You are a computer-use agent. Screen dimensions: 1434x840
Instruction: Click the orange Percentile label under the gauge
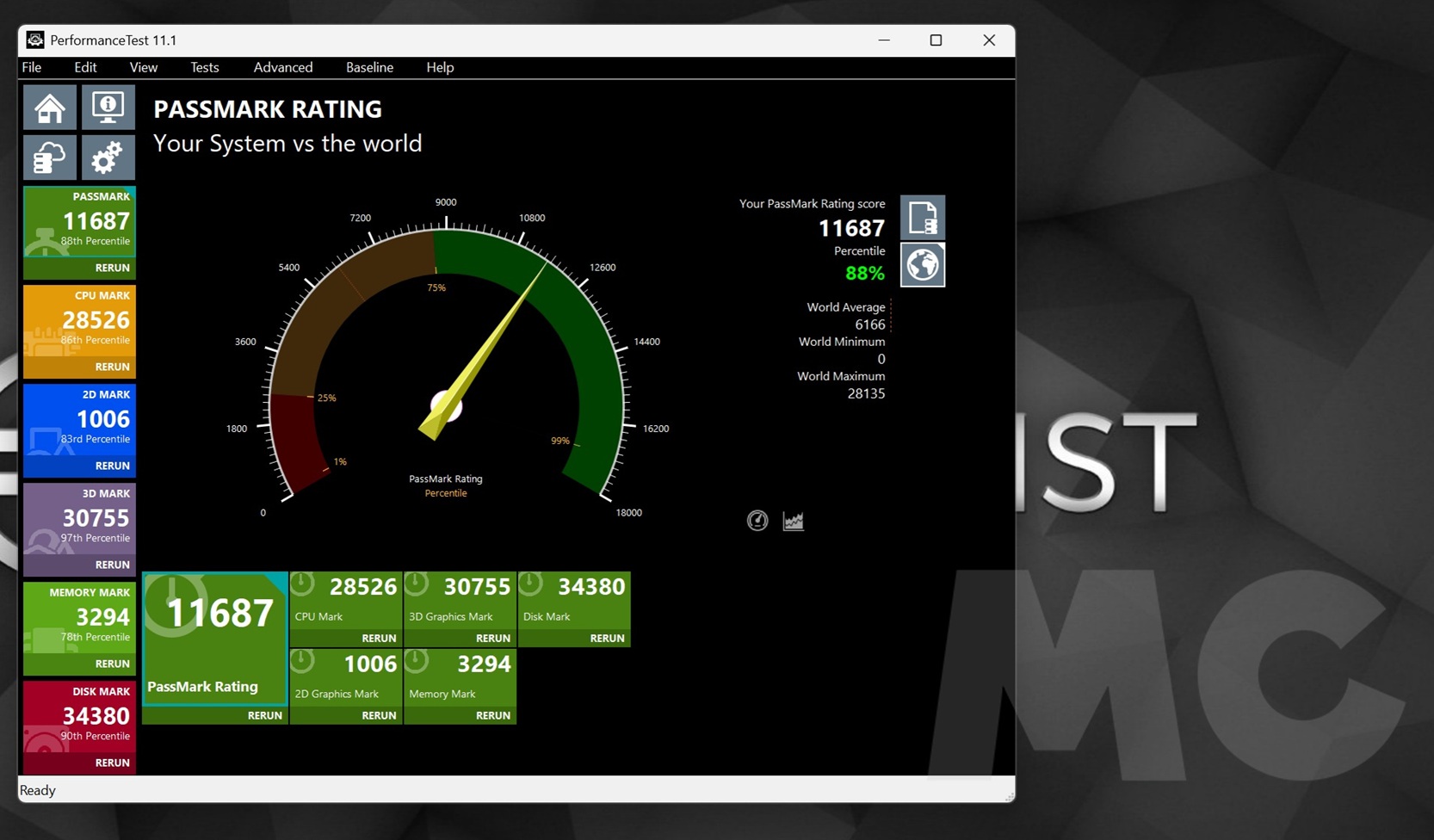446,493
